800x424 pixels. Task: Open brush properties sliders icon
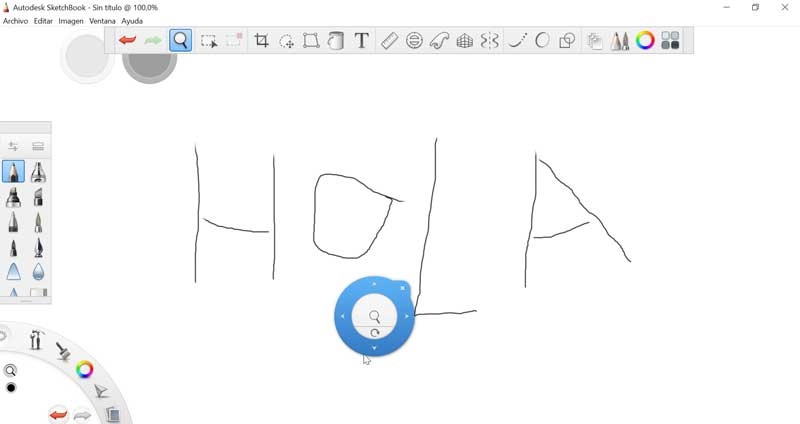tap(13, 146)
